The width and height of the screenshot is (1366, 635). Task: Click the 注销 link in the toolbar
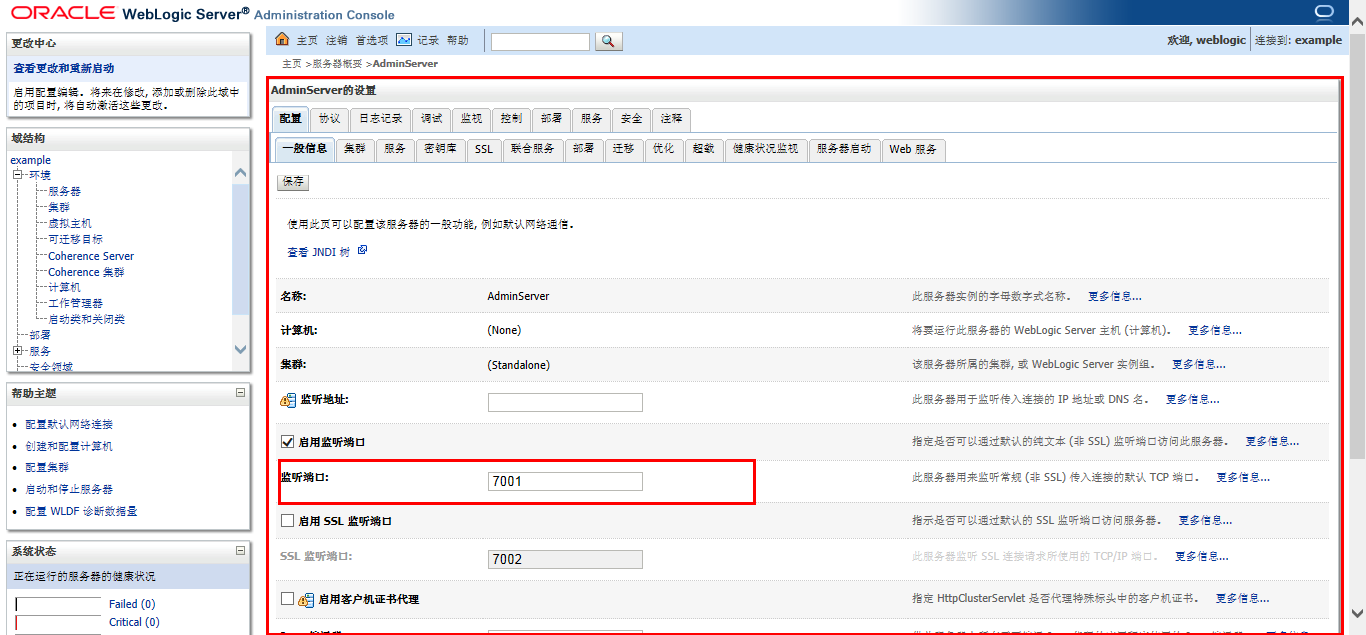[337, 41]
